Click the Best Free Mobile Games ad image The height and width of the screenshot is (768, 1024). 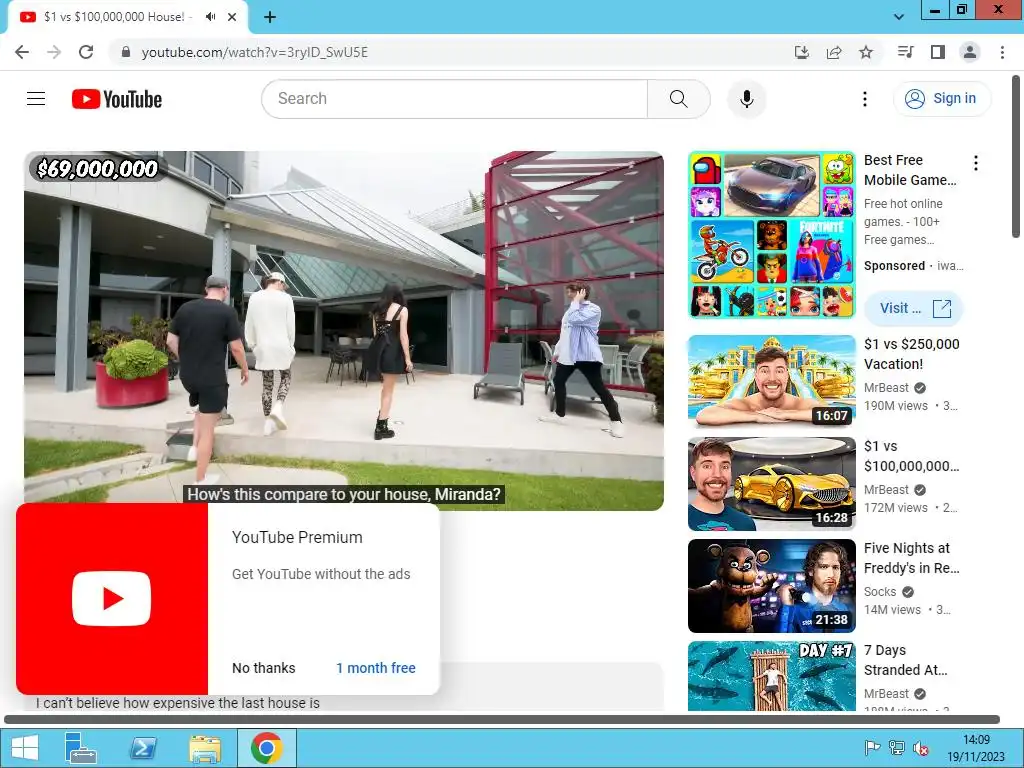[771, 235]
